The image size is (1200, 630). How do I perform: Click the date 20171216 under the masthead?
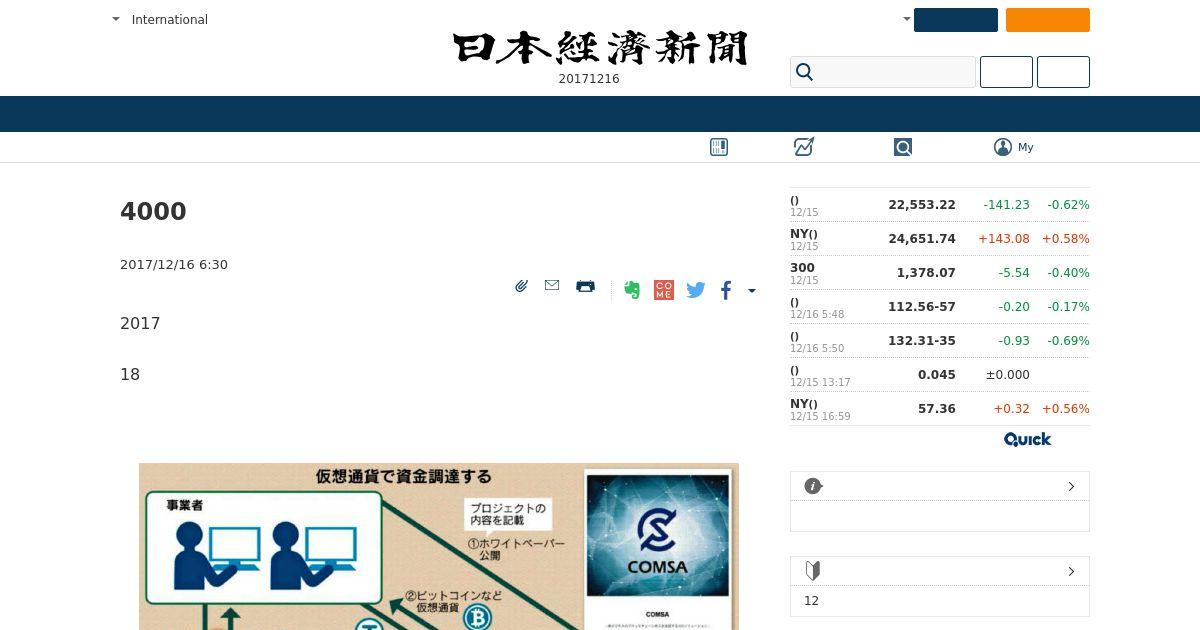click(x=589, y=79)
